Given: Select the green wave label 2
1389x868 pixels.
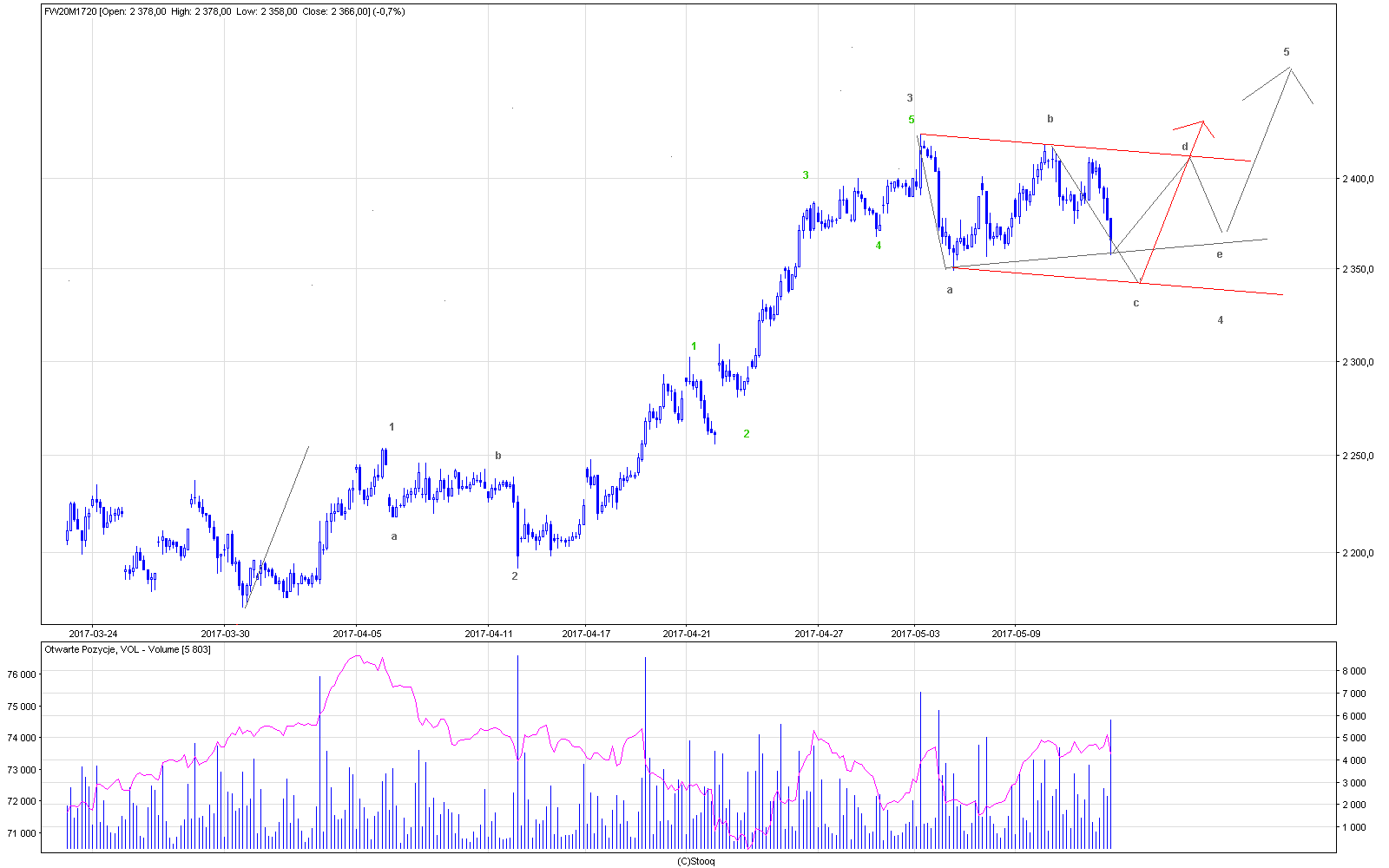Looking at the screenshot, I should tap(746, 434).
